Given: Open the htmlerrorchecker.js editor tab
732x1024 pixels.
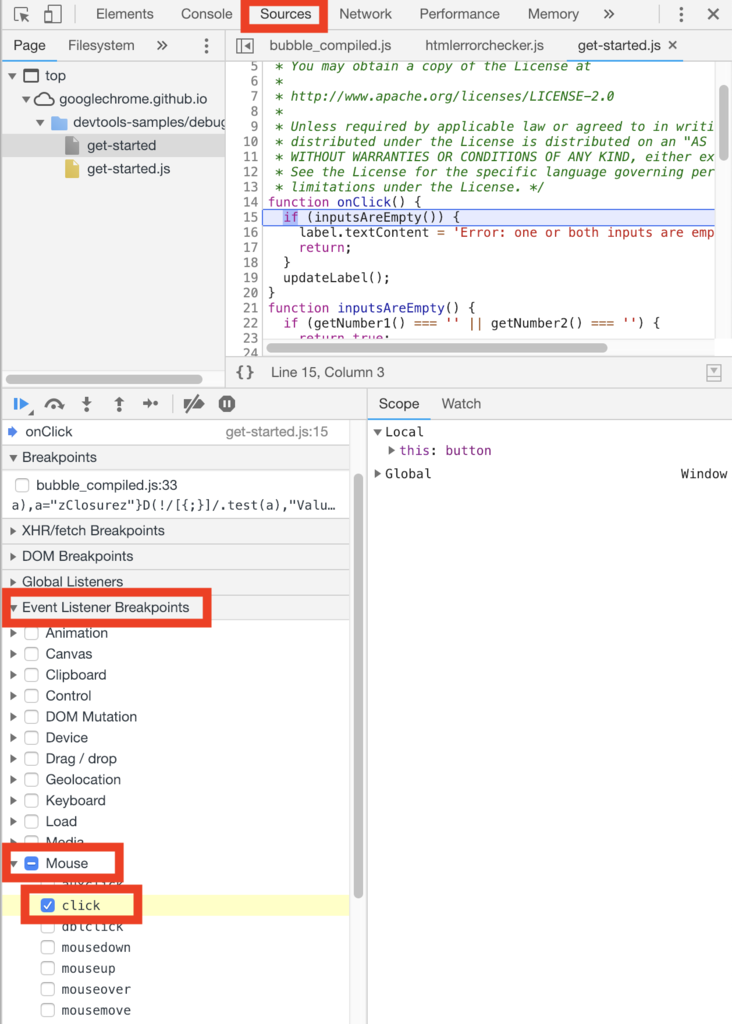Looking at the screenshot, I should coord(485,45).
